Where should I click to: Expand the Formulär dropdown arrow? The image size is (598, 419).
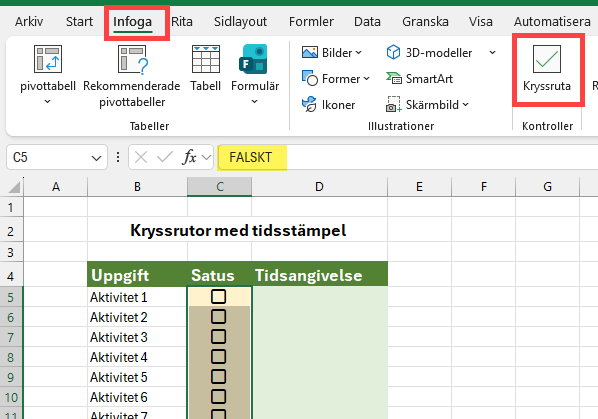click(254, 101)
